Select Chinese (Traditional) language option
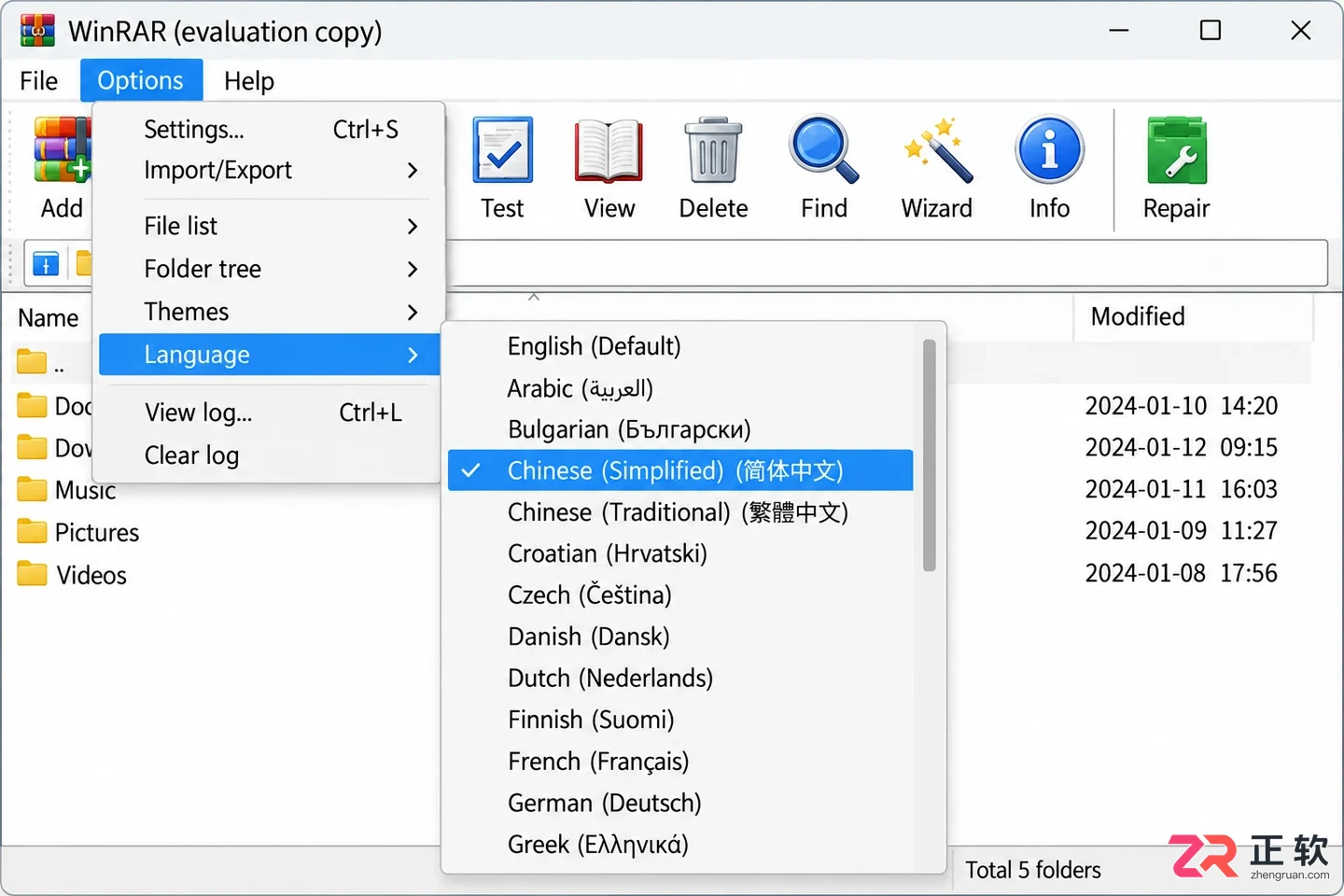 [680, 512]
